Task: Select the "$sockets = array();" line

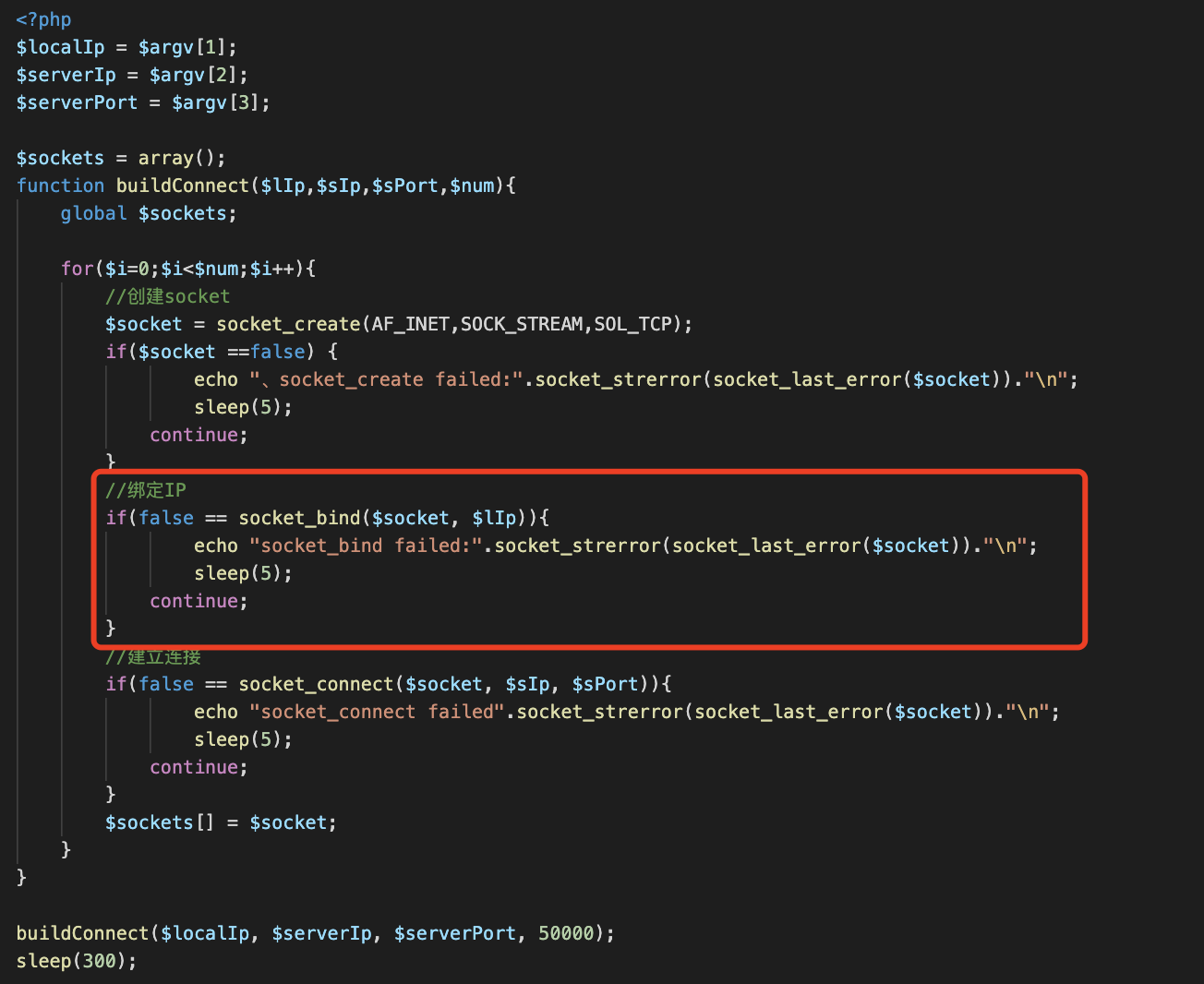Action: click(x=121, y=158)
